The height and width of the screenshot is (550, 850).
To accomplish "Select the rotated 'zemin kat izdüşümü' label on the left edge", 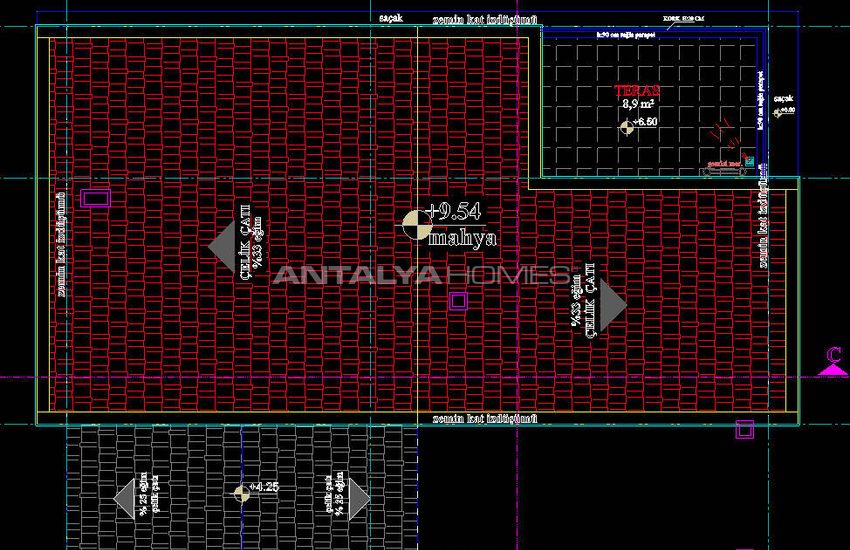I will coord(62,244).
